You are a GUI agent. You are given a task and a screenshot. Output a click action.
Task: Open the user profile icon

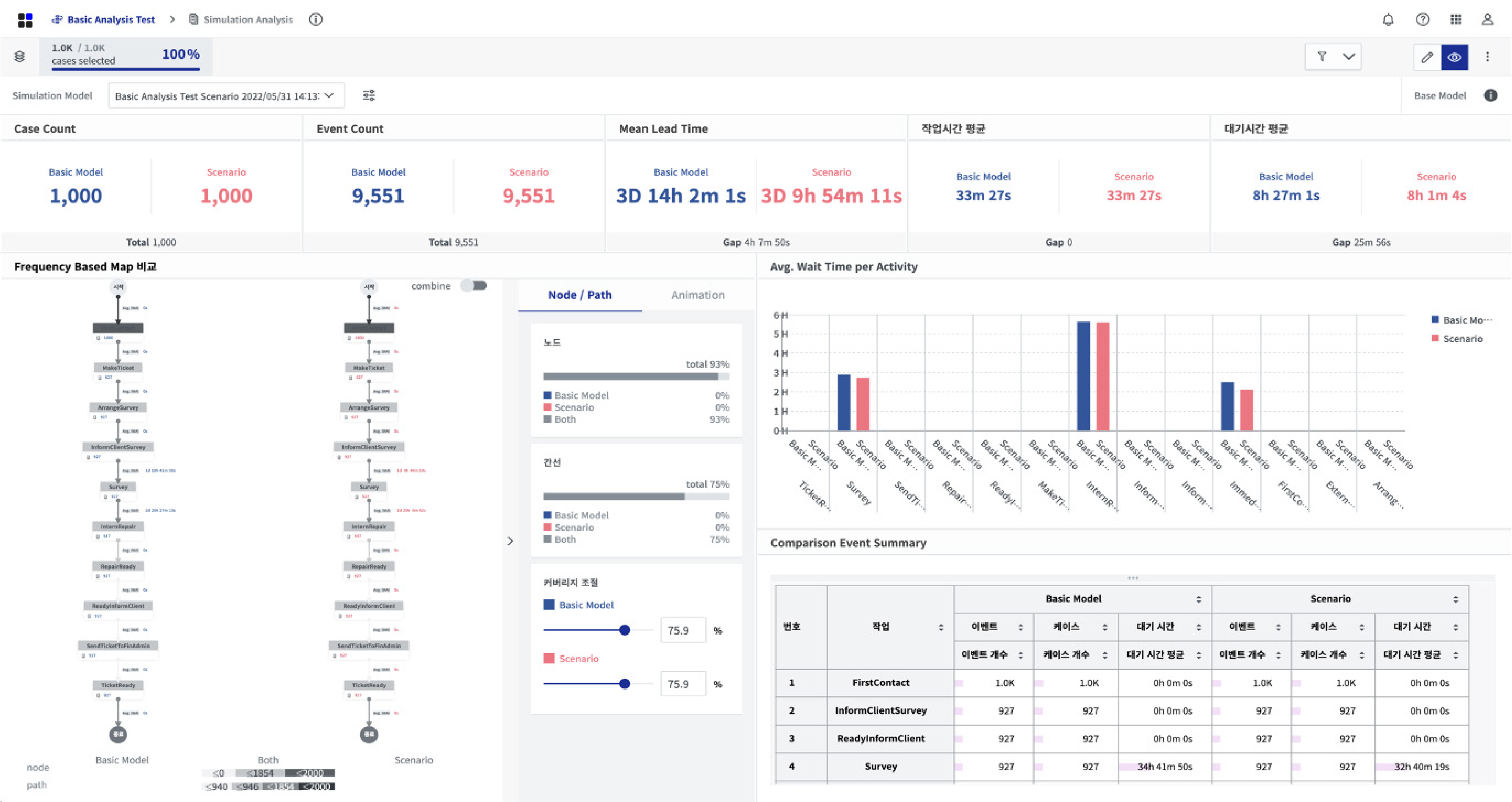click(x=1487, y=20)
